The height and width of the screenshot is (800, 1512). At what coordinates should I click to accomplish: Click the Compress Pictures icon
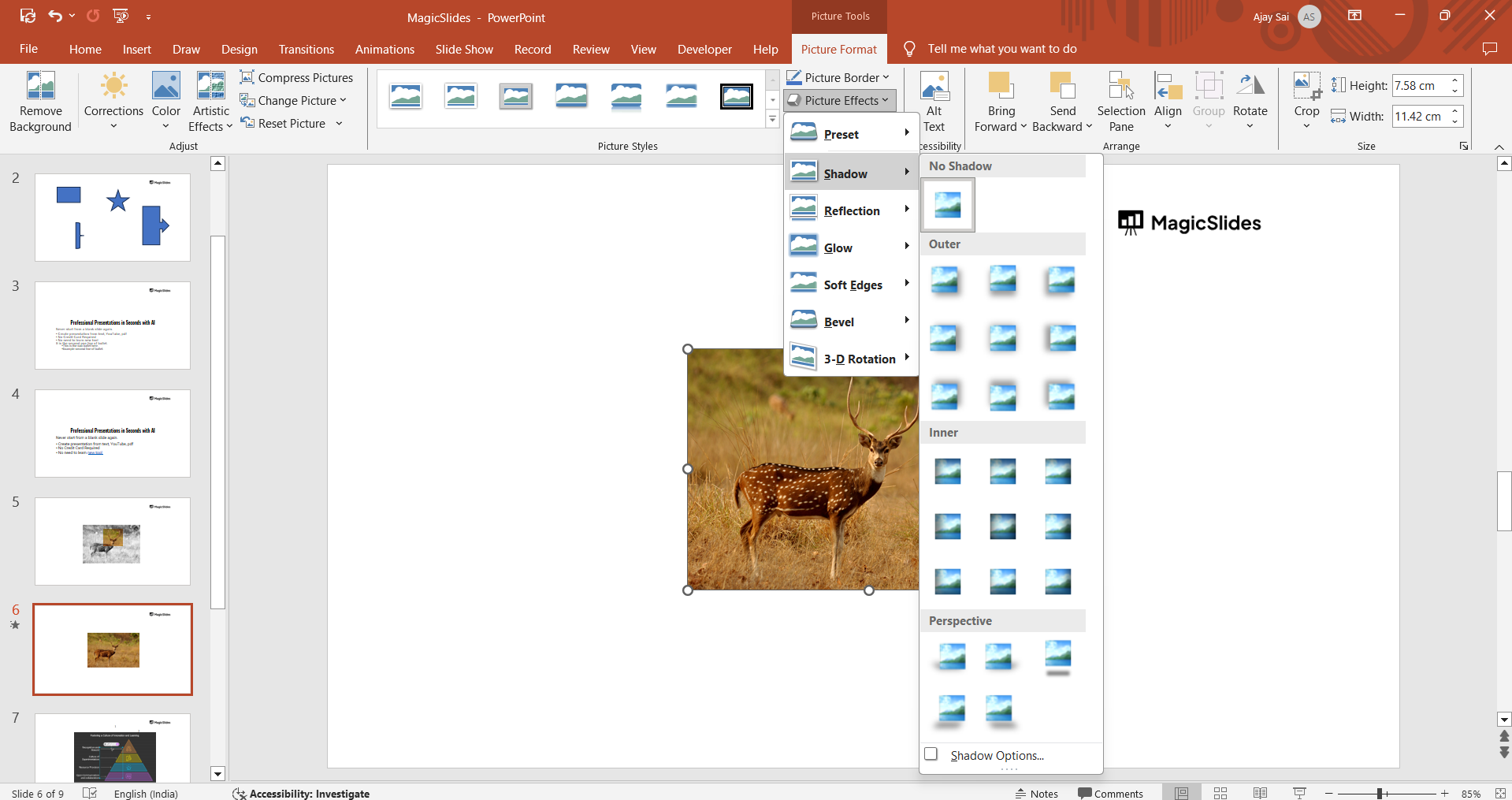coord(247,77)
